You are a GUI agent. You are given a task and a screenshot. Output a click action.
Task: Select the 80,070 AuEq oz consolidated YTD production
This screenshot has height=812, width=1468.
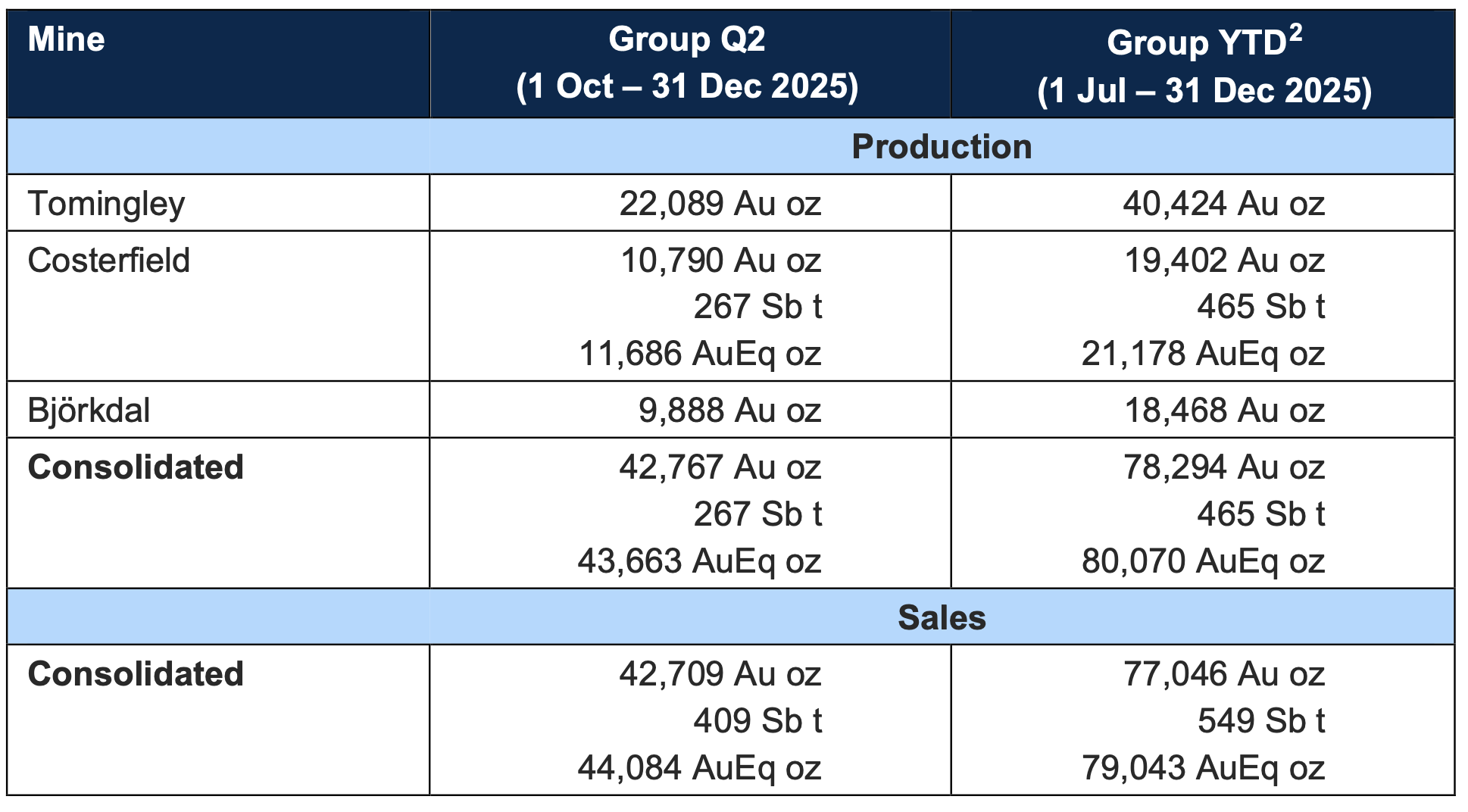point(1203,561)
